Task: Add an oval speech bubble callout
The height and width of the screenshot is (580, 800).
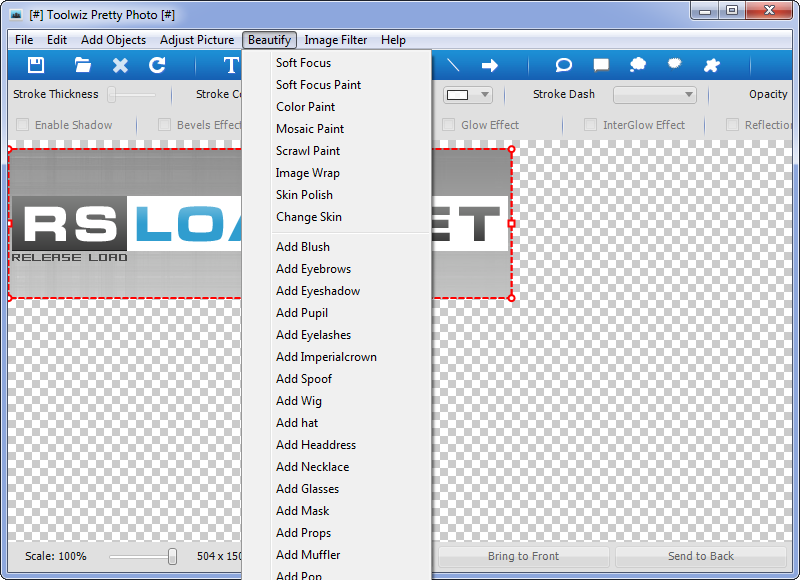Action: point(563,65)
